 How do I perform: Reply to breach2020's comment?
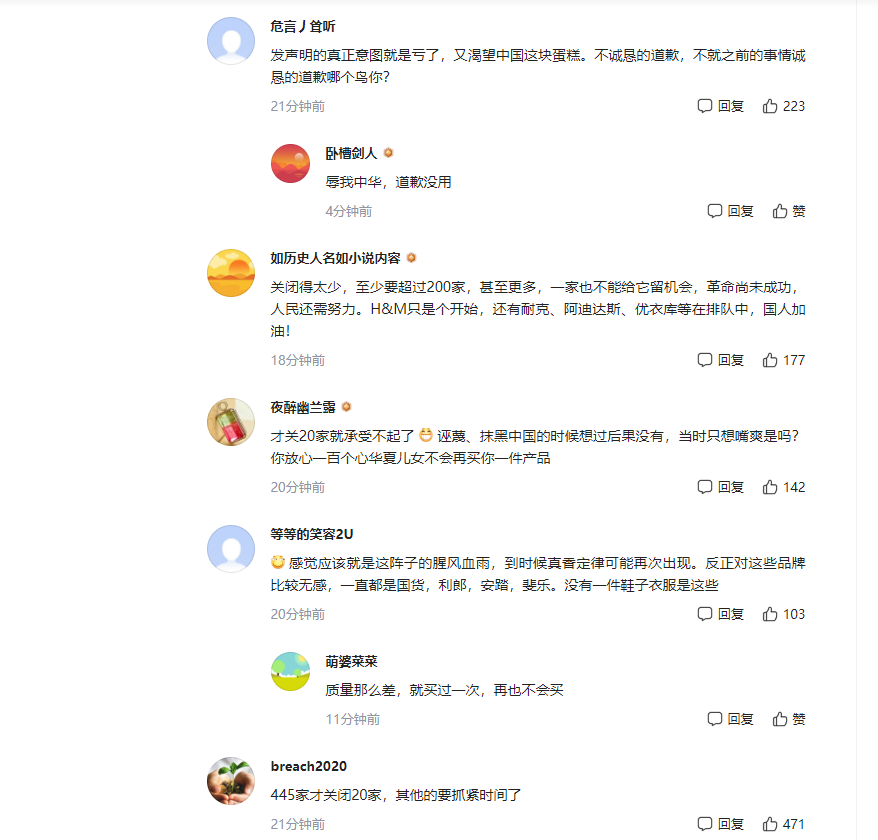pyautogui.click(x=720, y=824)
